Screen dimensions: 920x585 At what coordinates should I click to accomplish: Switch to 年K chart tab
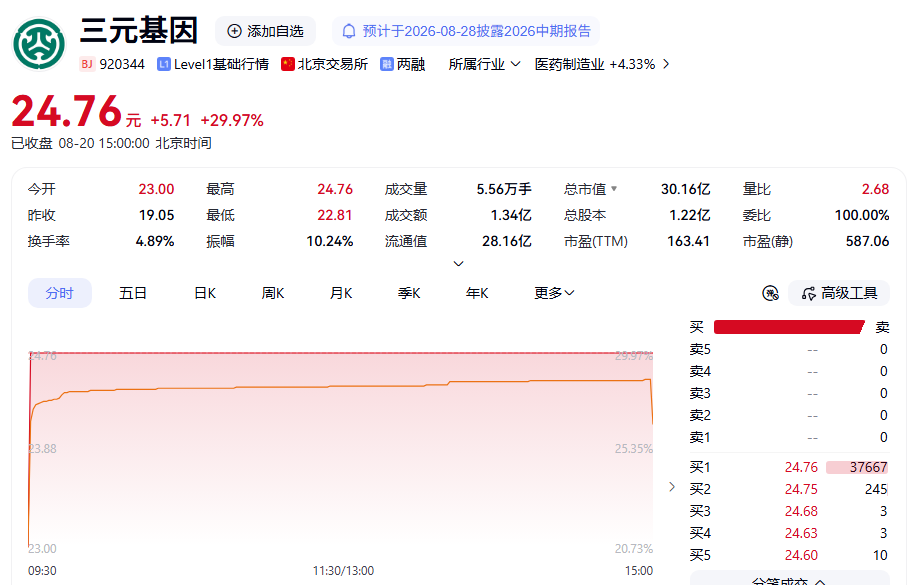click(x=477, y=293)
